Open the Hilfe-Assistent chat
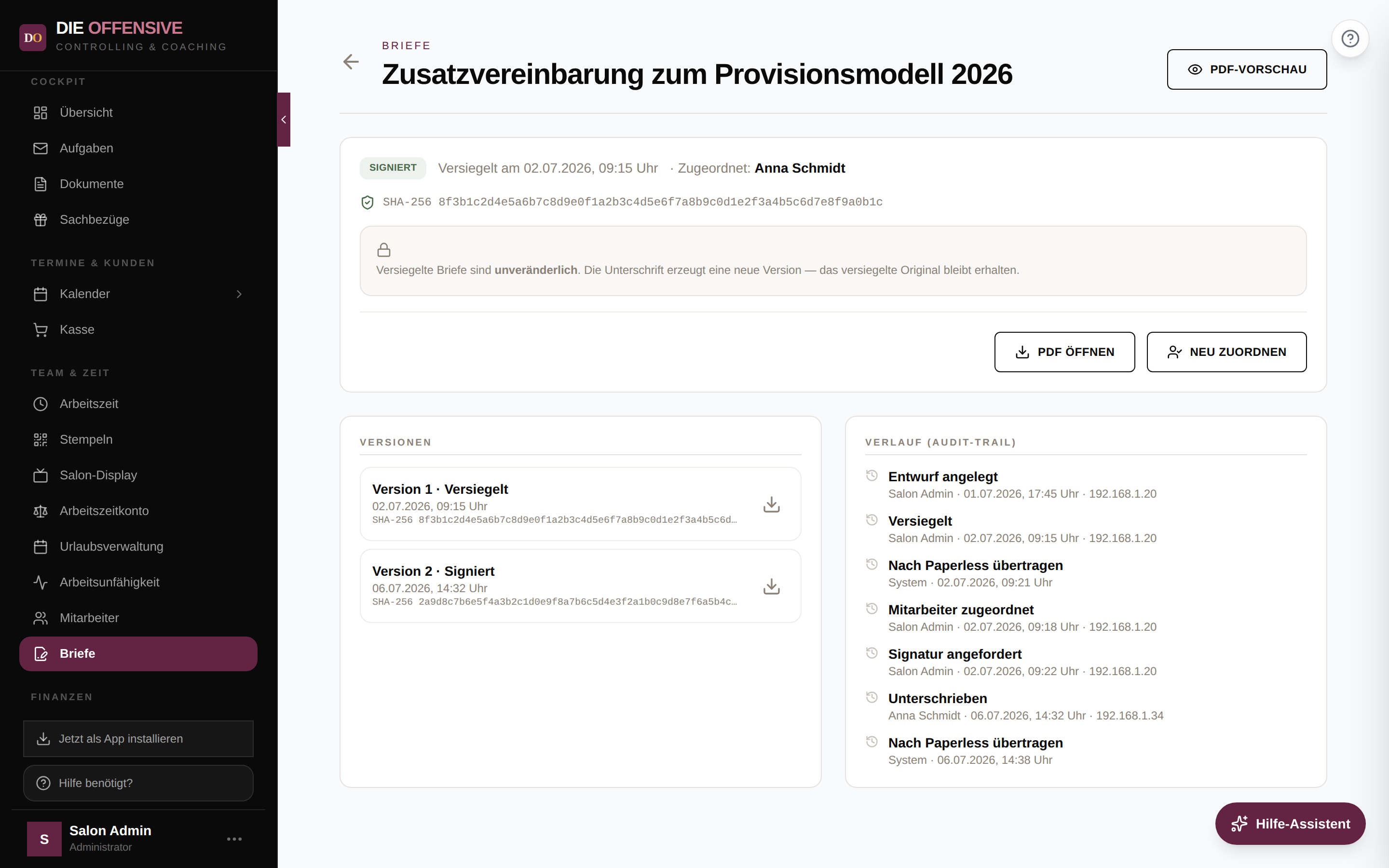 [x=1290, y=824]
